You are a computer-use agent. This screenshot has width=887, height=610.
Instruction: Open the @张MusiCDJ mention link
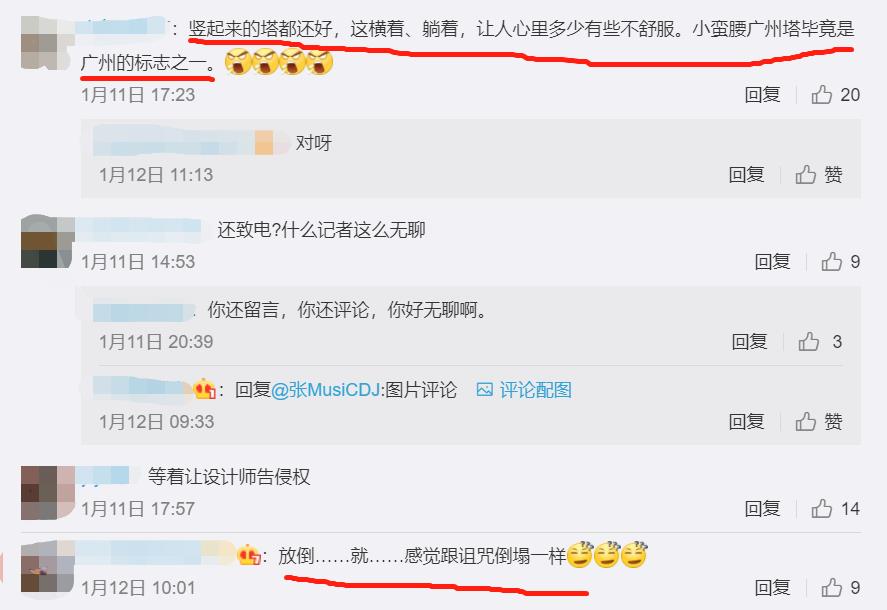326,390
